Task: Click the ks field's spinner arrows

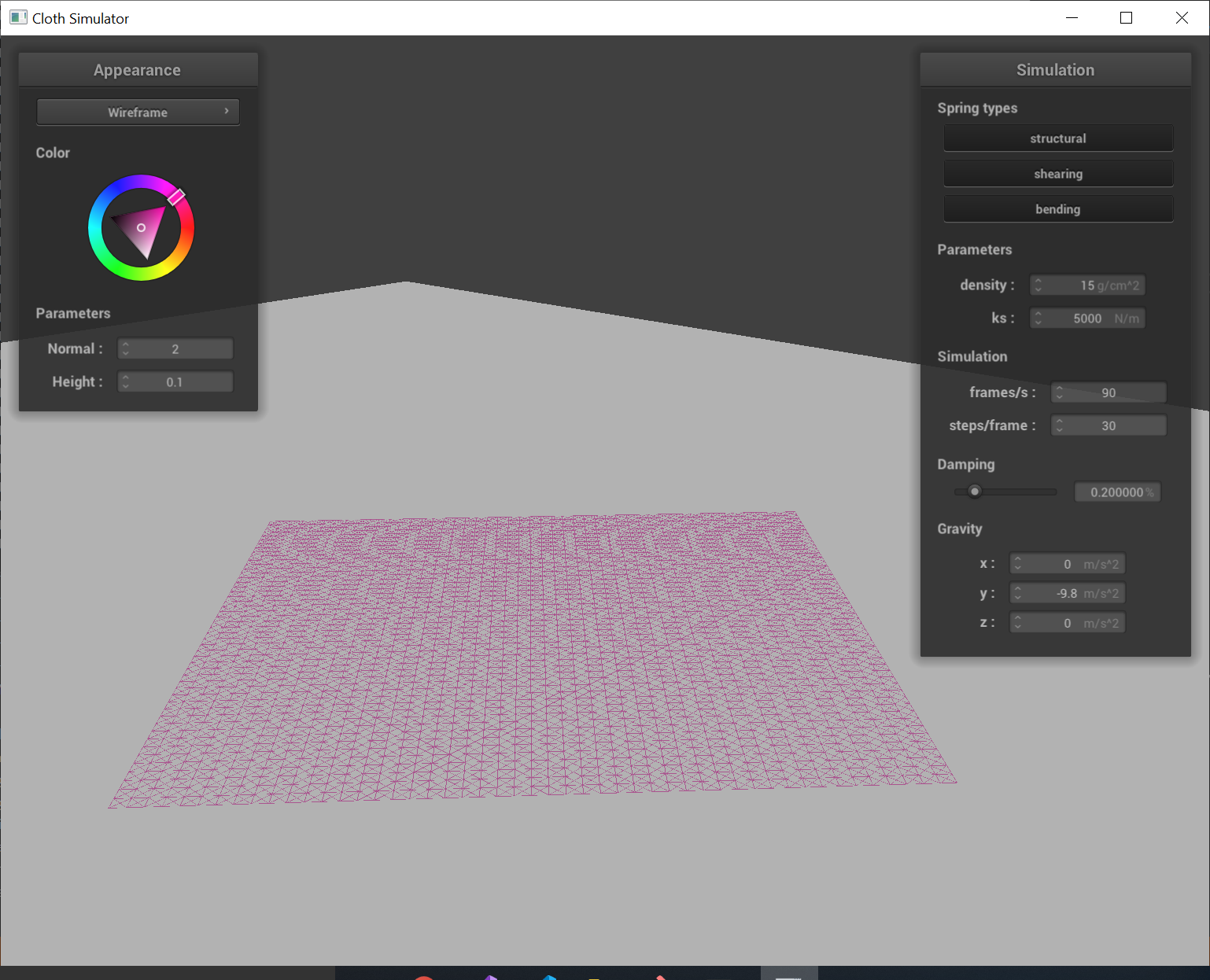Action: pos(1038,318)
